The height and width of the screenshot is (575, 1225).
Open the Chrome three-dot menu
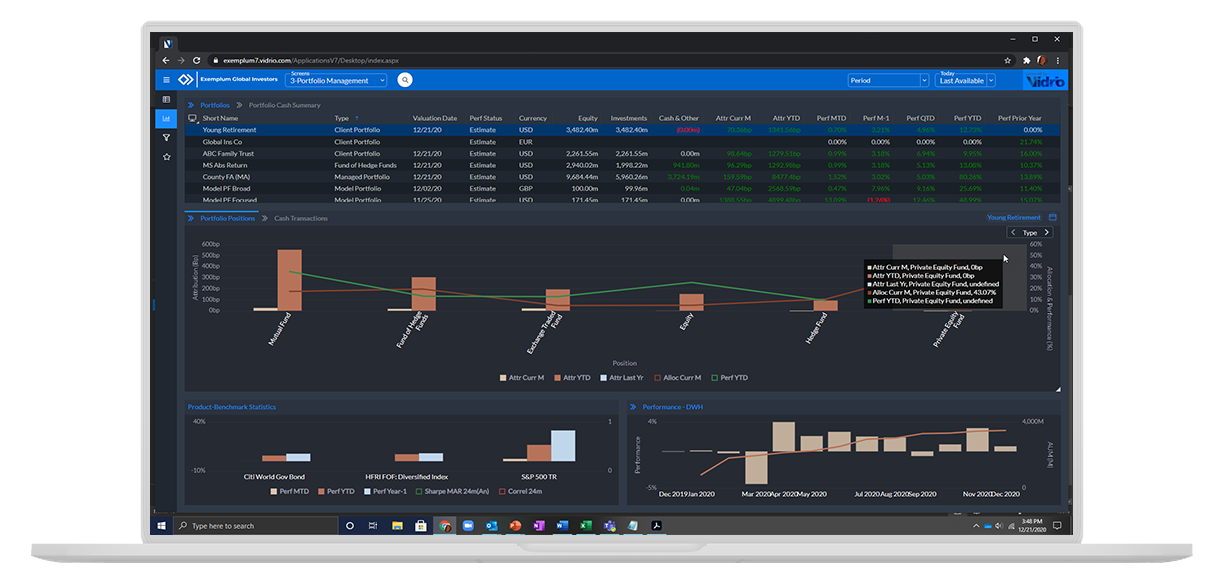coord(1058,60)
